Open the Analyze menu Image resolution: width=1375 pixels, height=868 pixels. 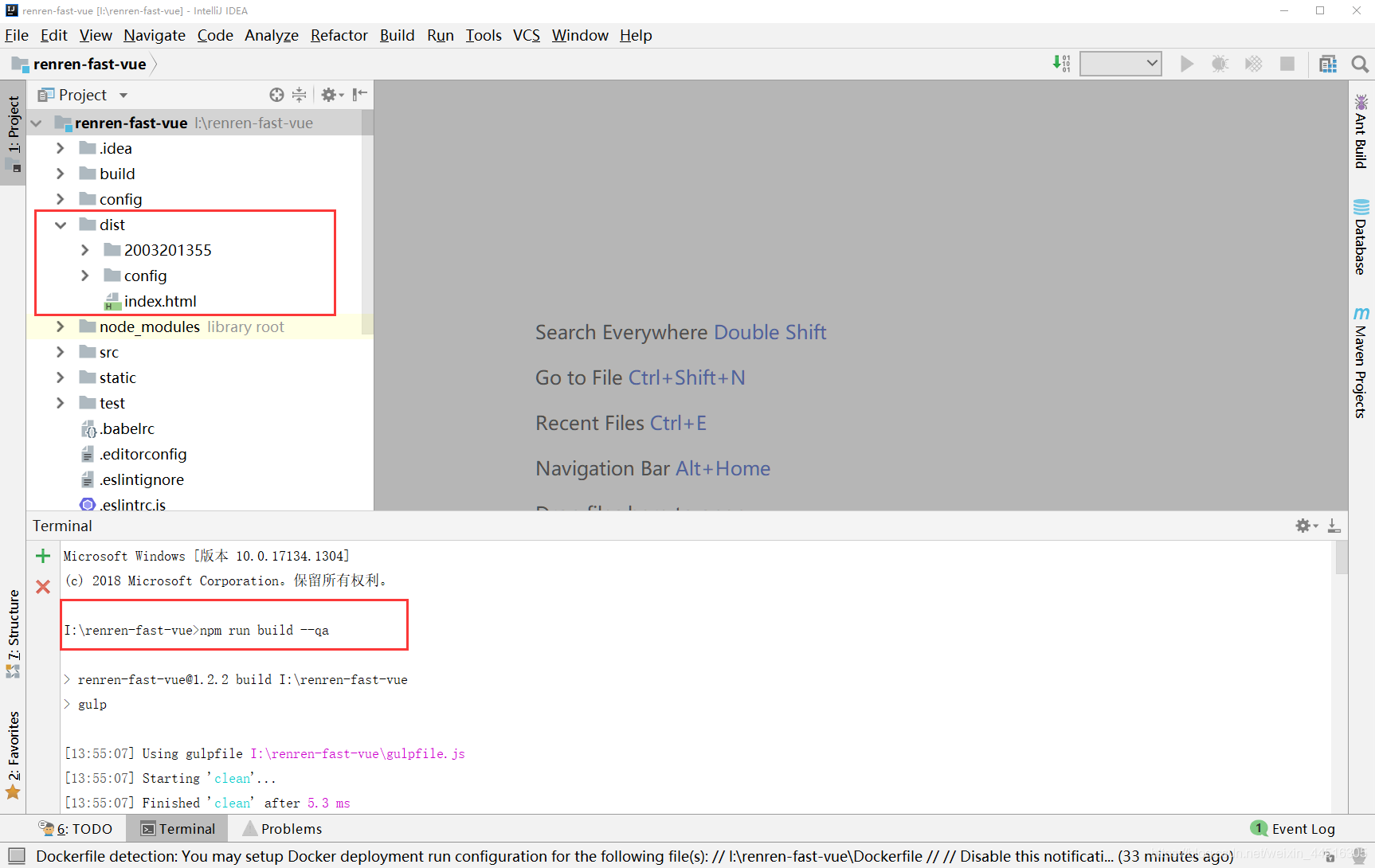point(272,35)
